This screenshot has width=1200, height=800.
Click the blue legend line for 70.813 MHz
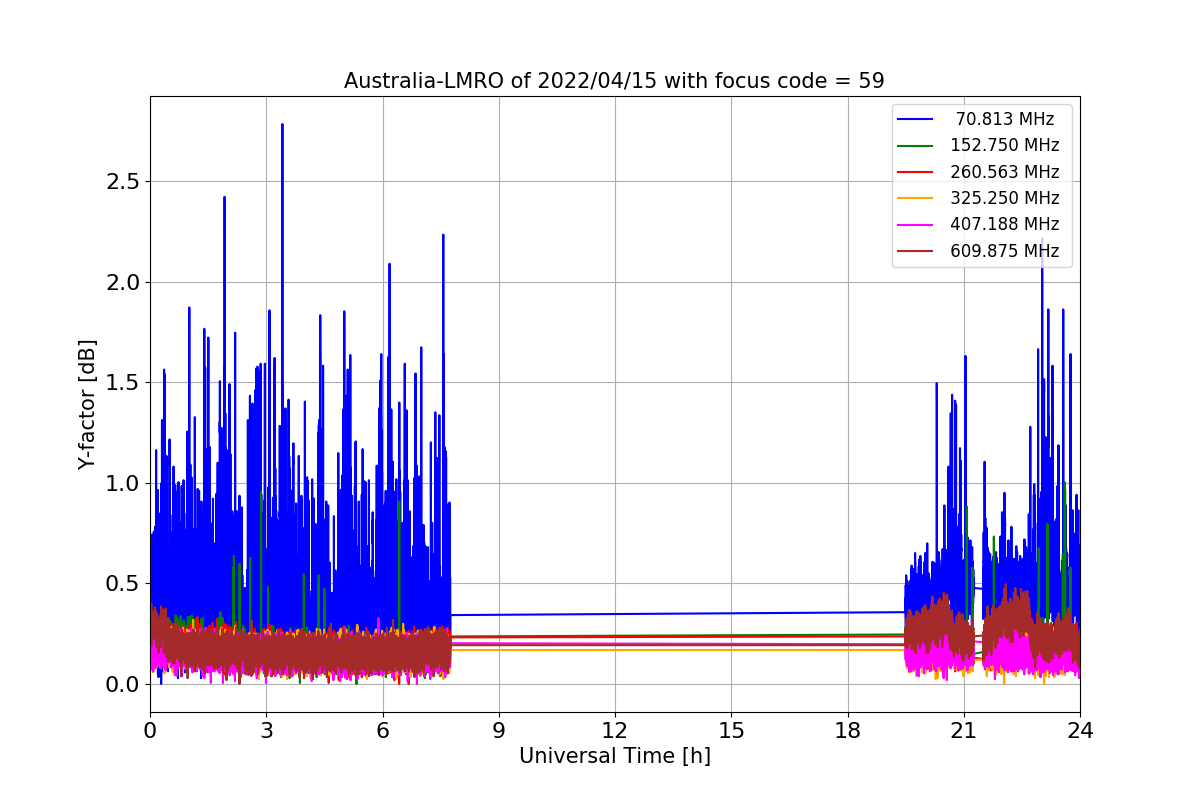click(x=916, y=119)
